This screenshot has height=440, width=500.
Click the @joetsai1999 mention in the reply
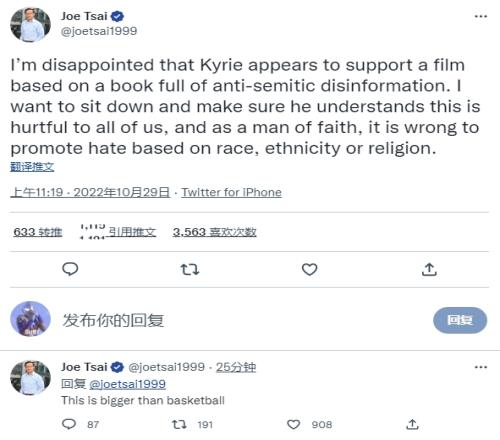pos(127,384)
